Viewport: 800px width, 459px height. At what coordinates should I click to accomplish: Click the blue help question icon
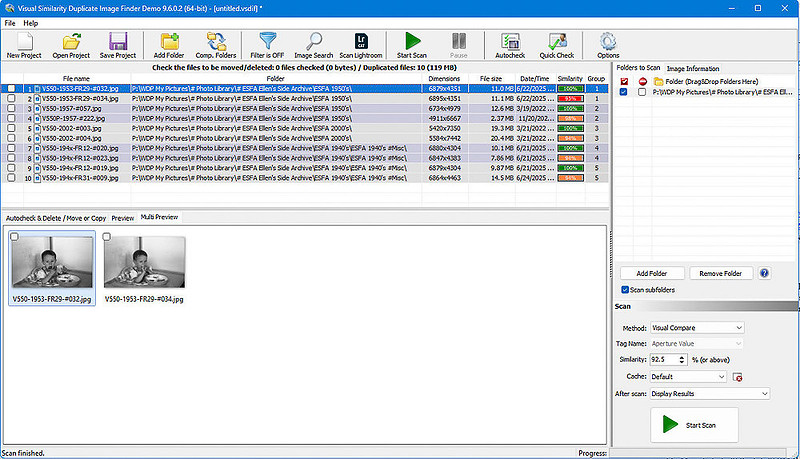click(764, 273)
